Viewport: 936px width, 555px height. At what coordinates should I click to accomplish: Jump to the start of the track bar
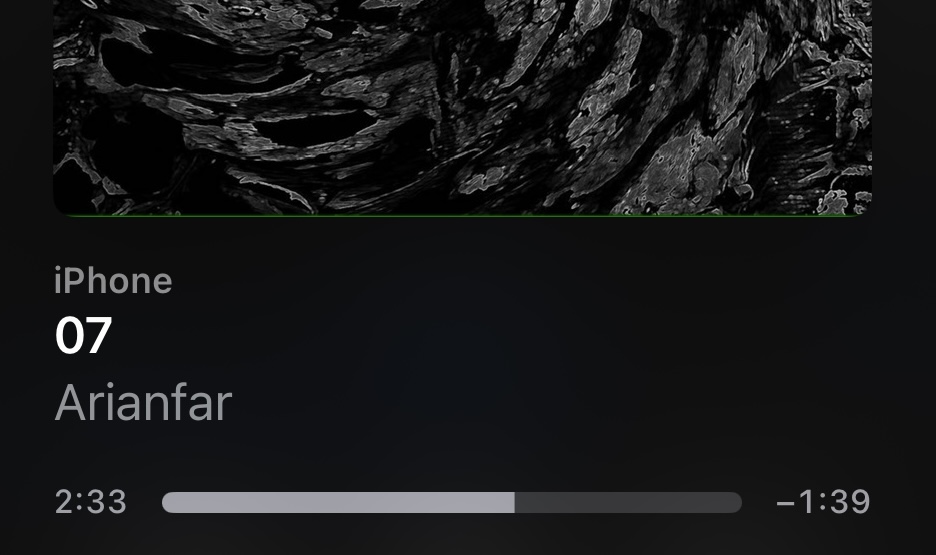(x=165, y=502)
